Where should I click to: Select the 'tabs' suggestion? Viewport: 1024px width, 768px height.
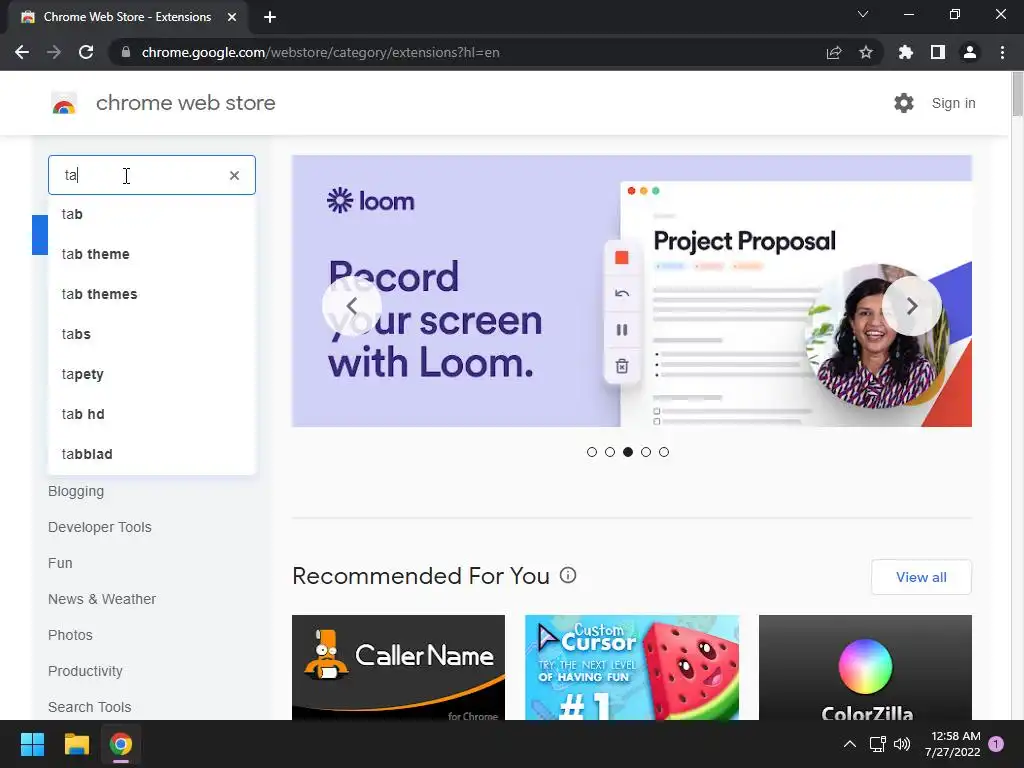[x=152, y=334]
